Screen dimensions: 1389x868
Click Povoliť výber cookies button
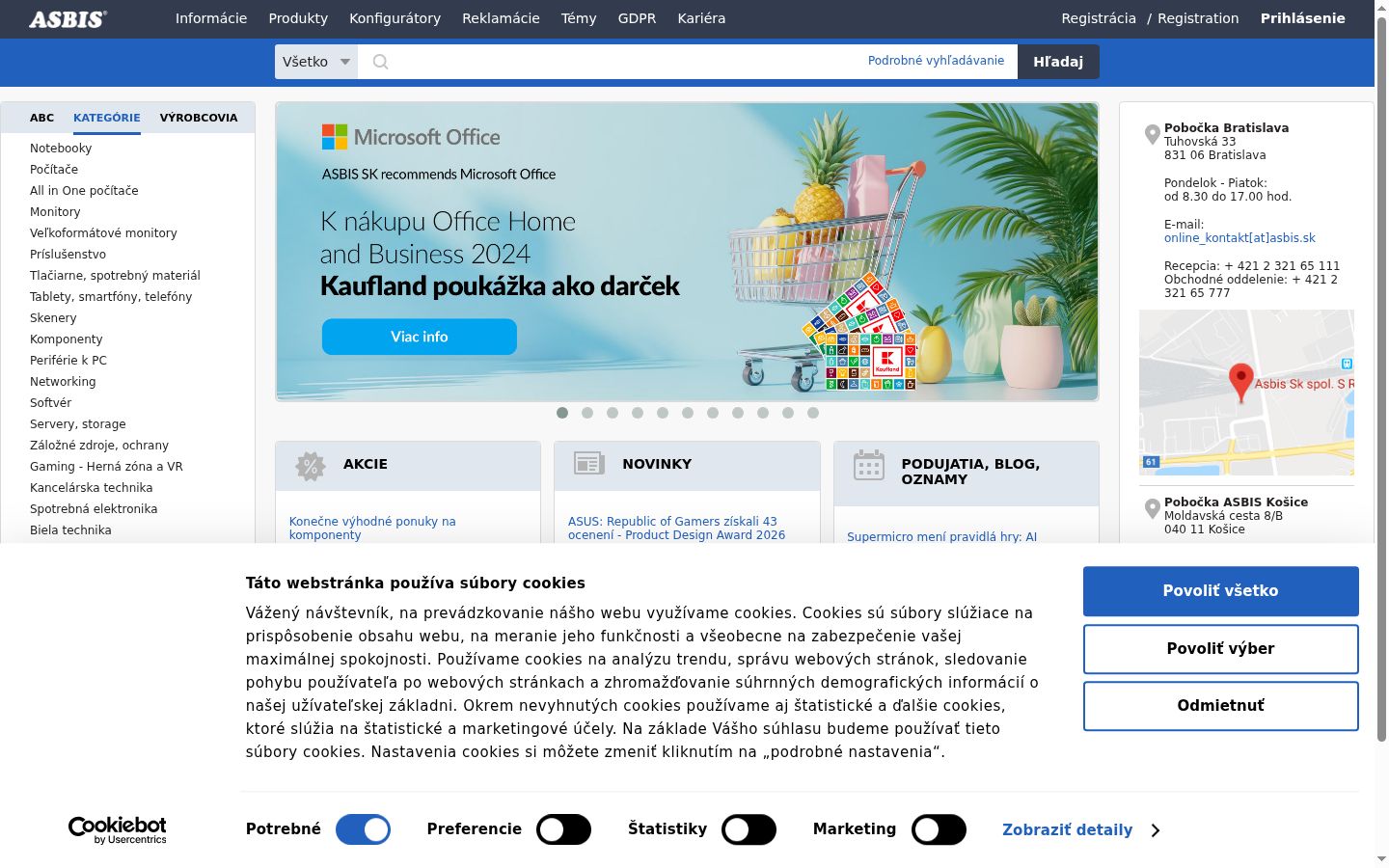1220,649
